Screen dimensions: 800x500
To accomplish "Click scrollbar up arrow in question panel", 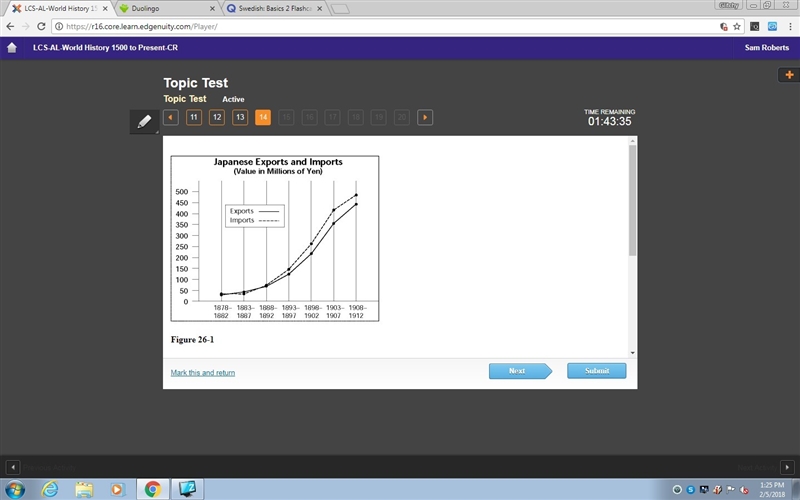I will pyautogui.click(x=633, y=140).
